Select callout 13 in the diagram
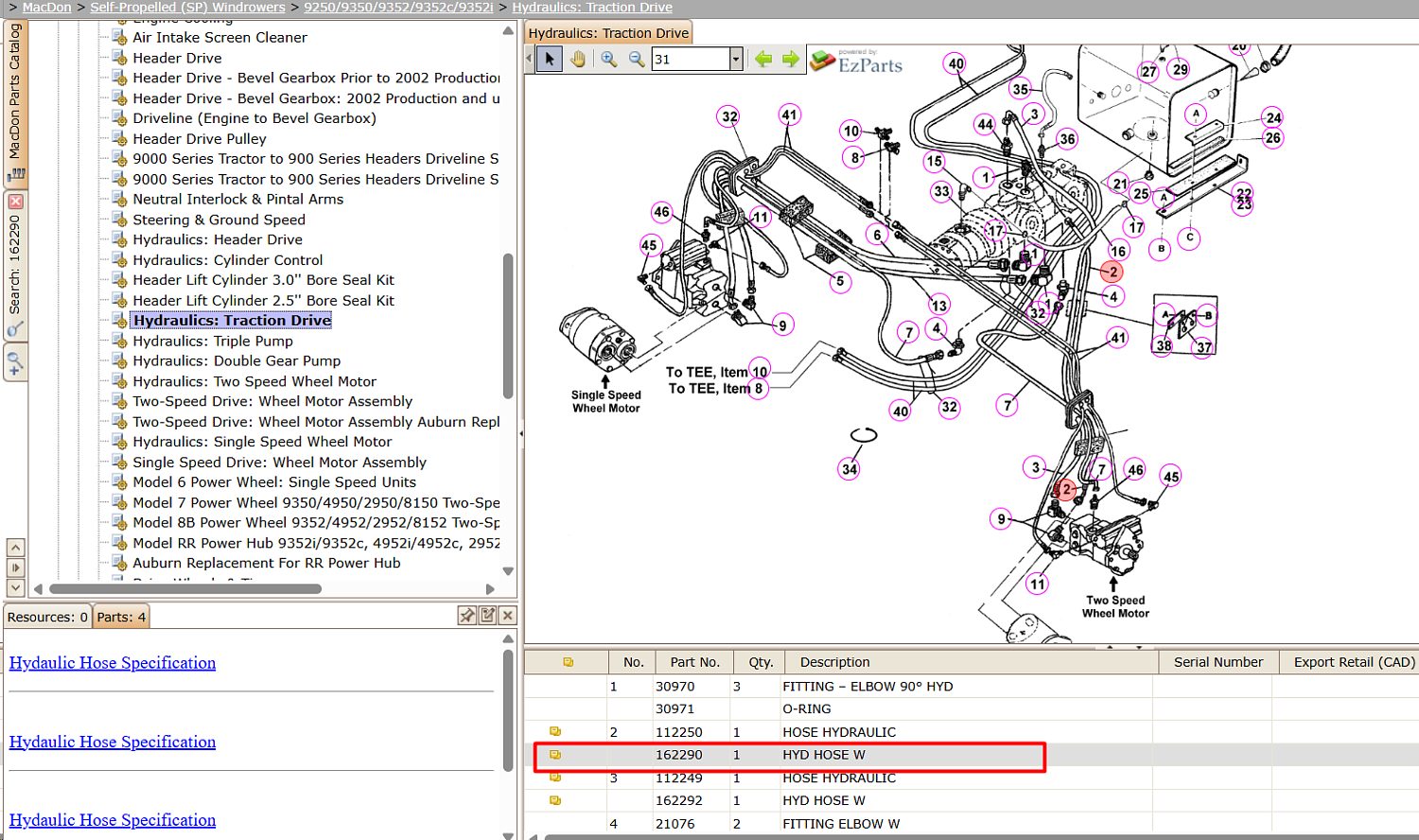The image size is (1419, 840). click(939, 305)
